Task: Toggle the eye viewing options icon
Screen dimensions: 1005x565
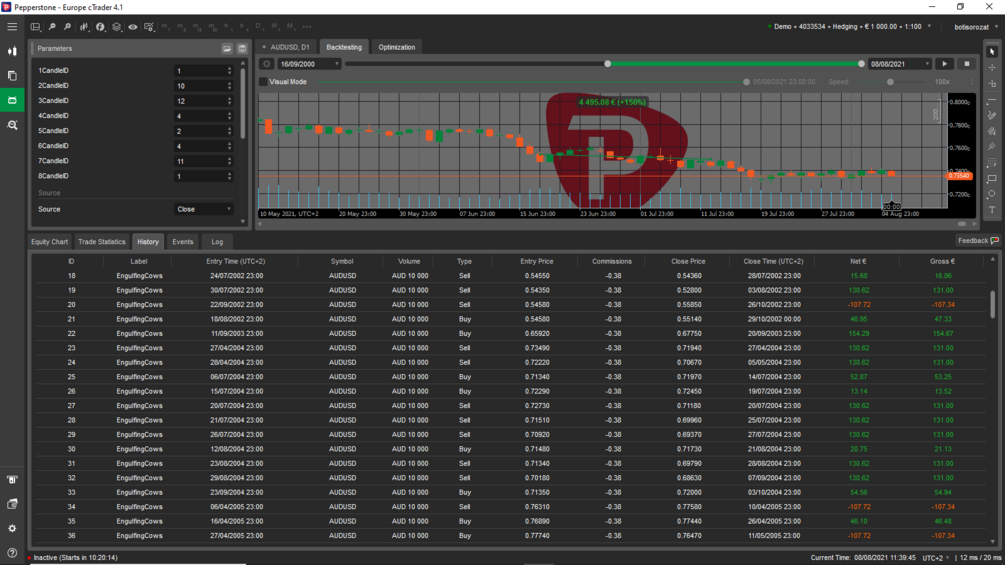Action: point(133,27)
